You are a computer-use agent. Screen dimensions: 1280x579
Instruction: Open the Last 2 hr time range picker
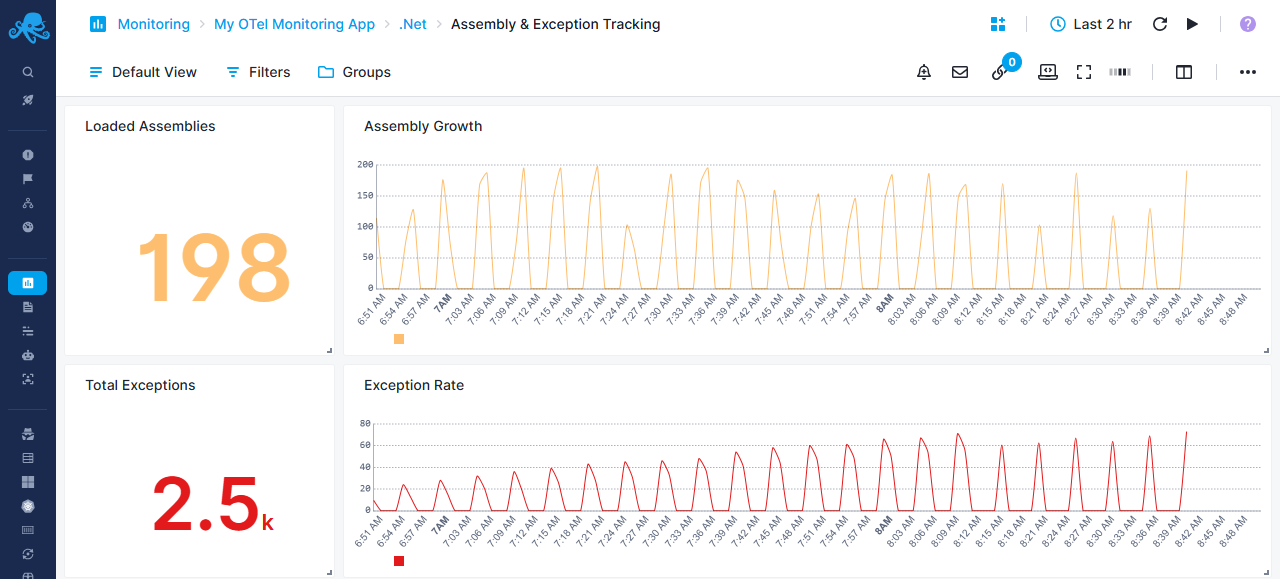(x=1090, y=23)
